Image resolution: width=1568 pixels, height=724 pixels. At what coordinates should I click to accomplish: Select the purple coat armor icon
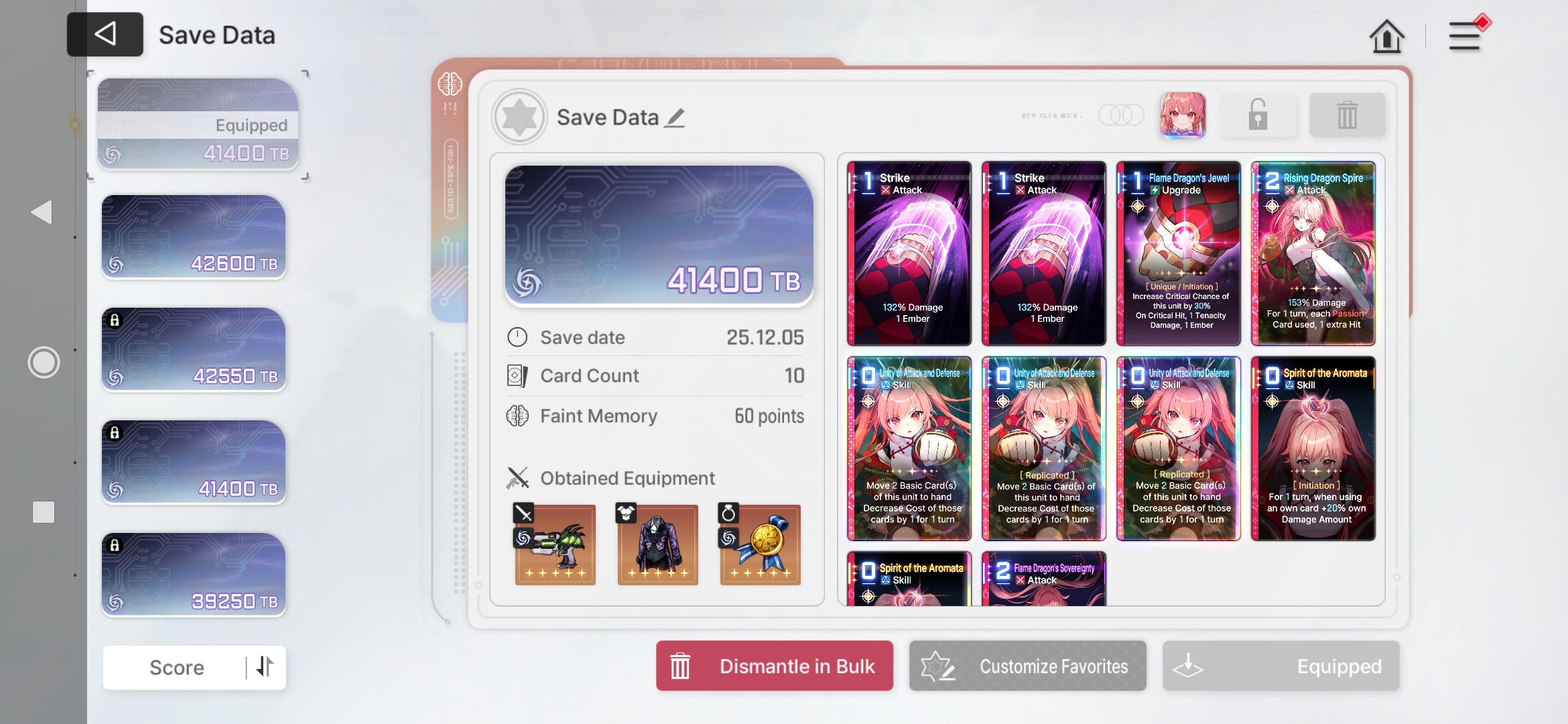657,544
